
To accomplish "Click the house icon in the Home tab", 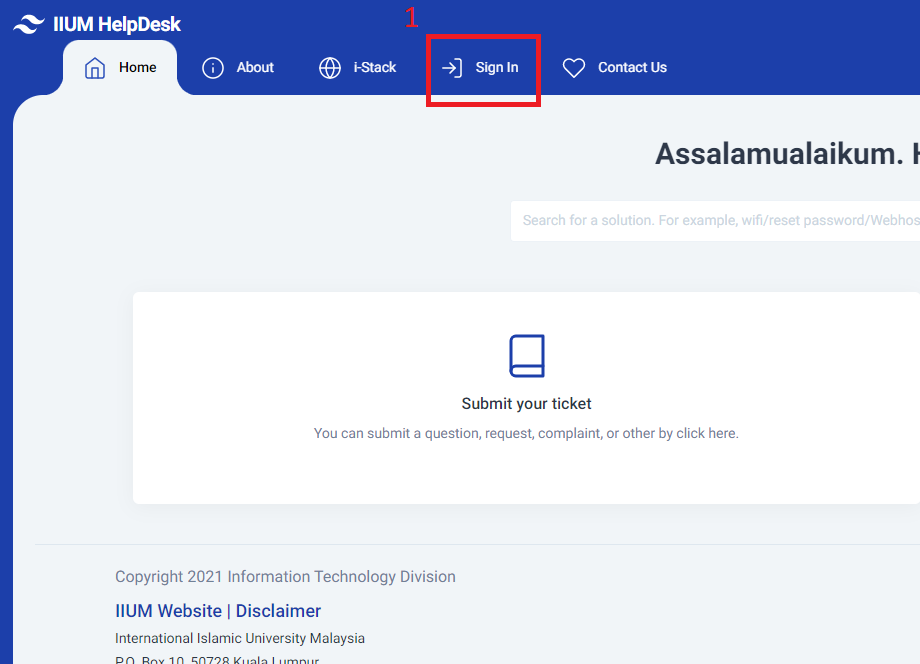I will click(x=95, y=68).
